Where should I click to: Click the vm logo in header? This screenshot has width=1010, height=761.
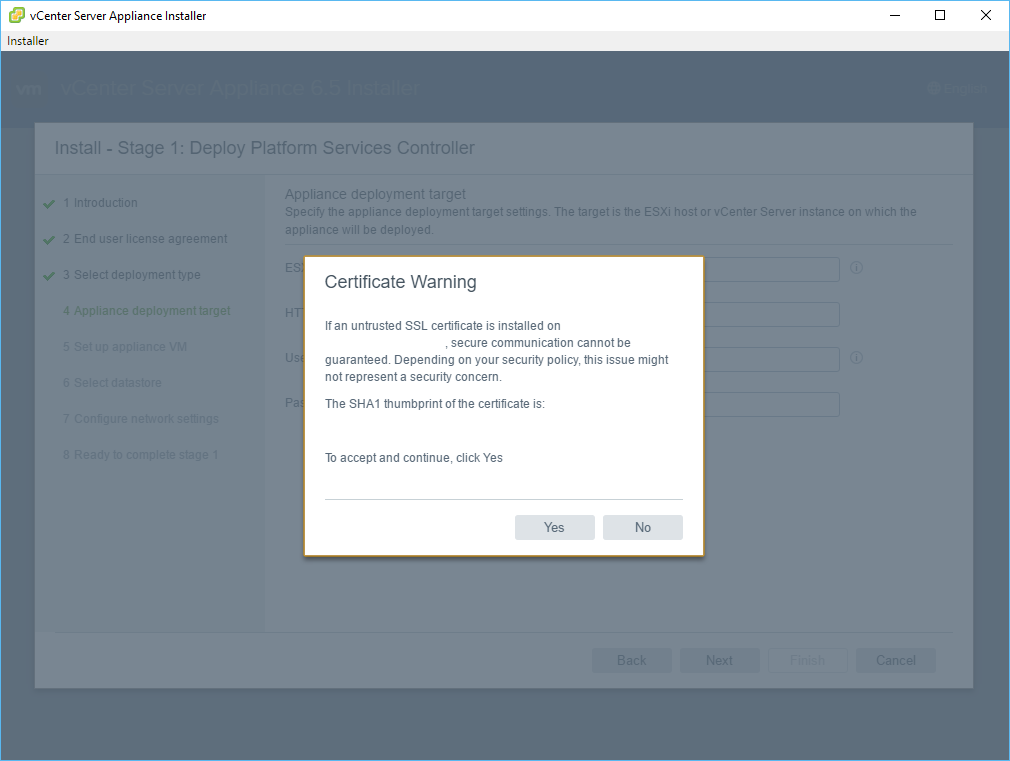[29, 89]
